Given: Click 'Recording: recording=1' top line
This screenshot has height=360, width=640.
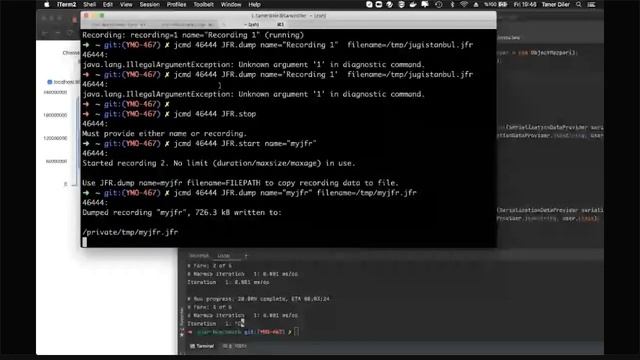Looking at the screenshot, I should click(193, 35).
